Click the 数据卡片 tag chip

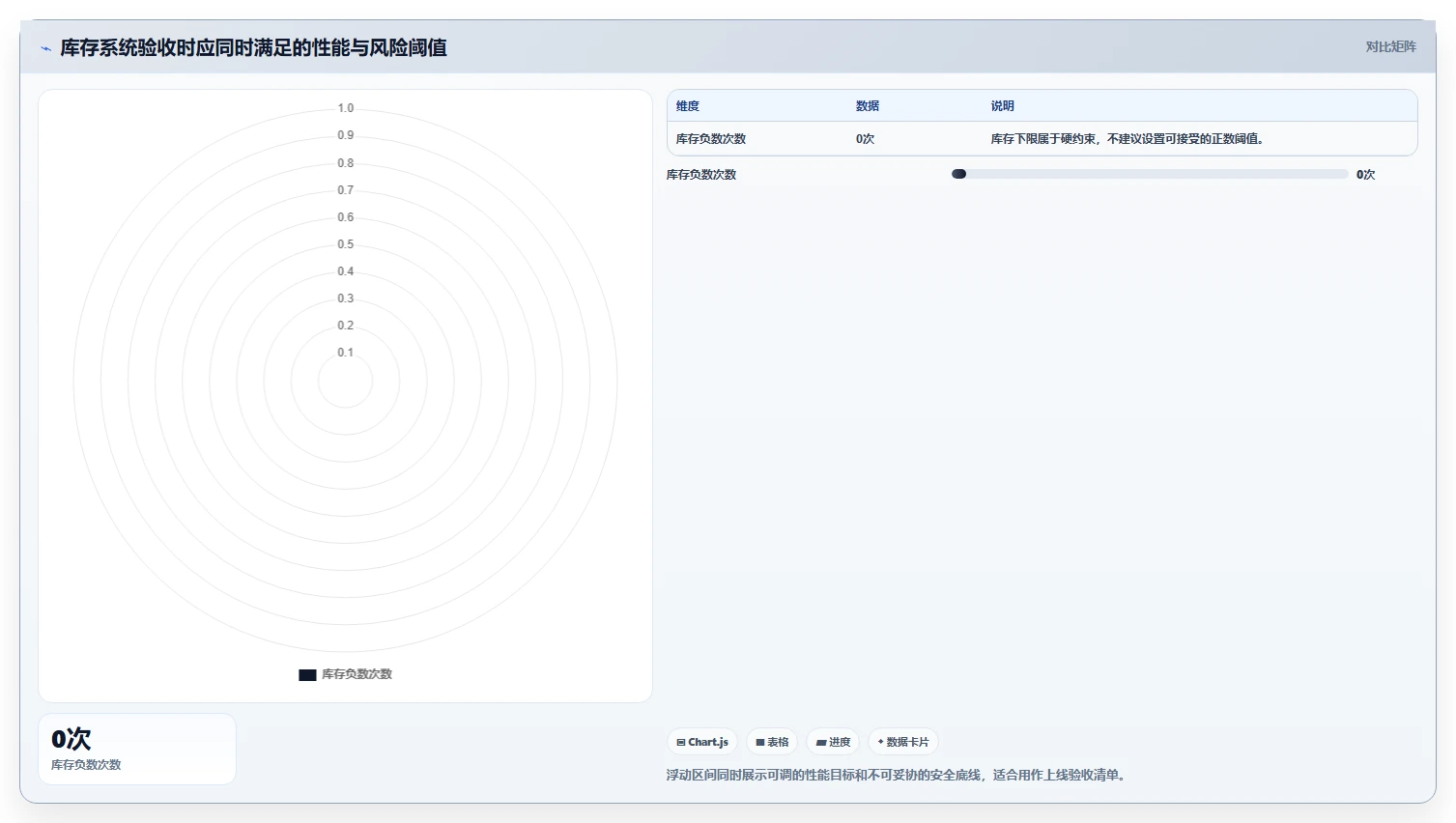(903, 742)
